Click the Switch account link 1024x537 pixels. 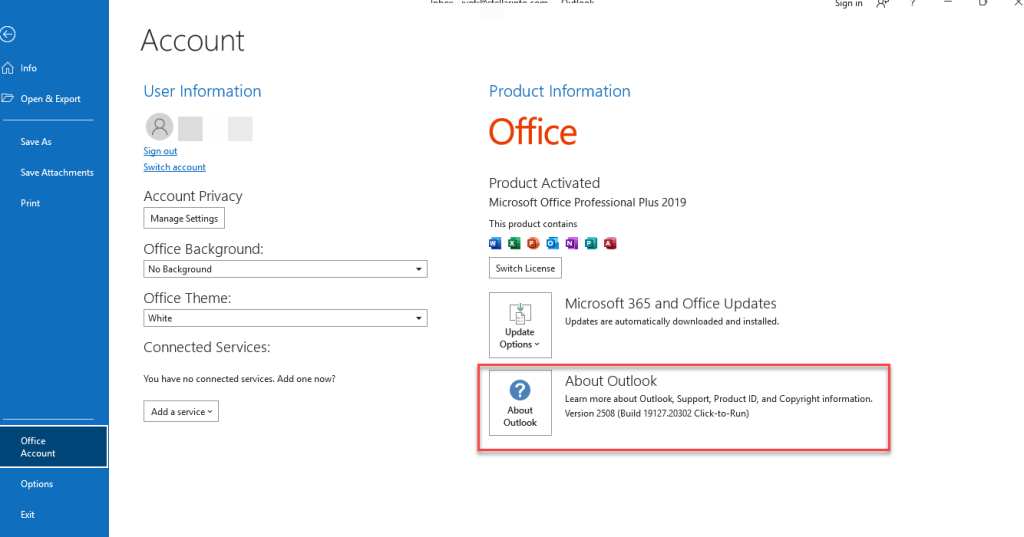(x=174, y=167)
